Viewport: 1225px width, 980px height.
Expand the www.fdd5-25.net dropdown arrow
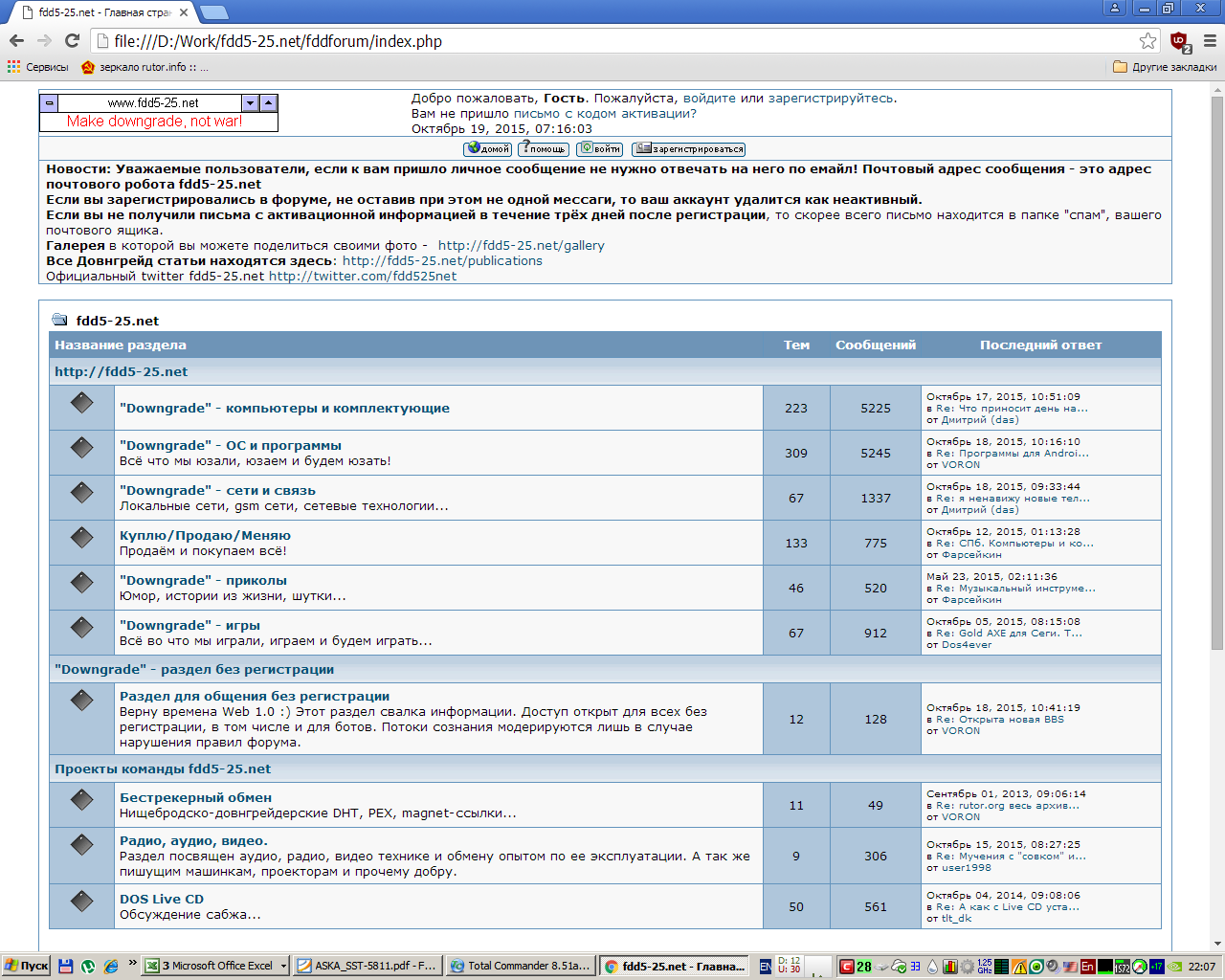(250, 102)
